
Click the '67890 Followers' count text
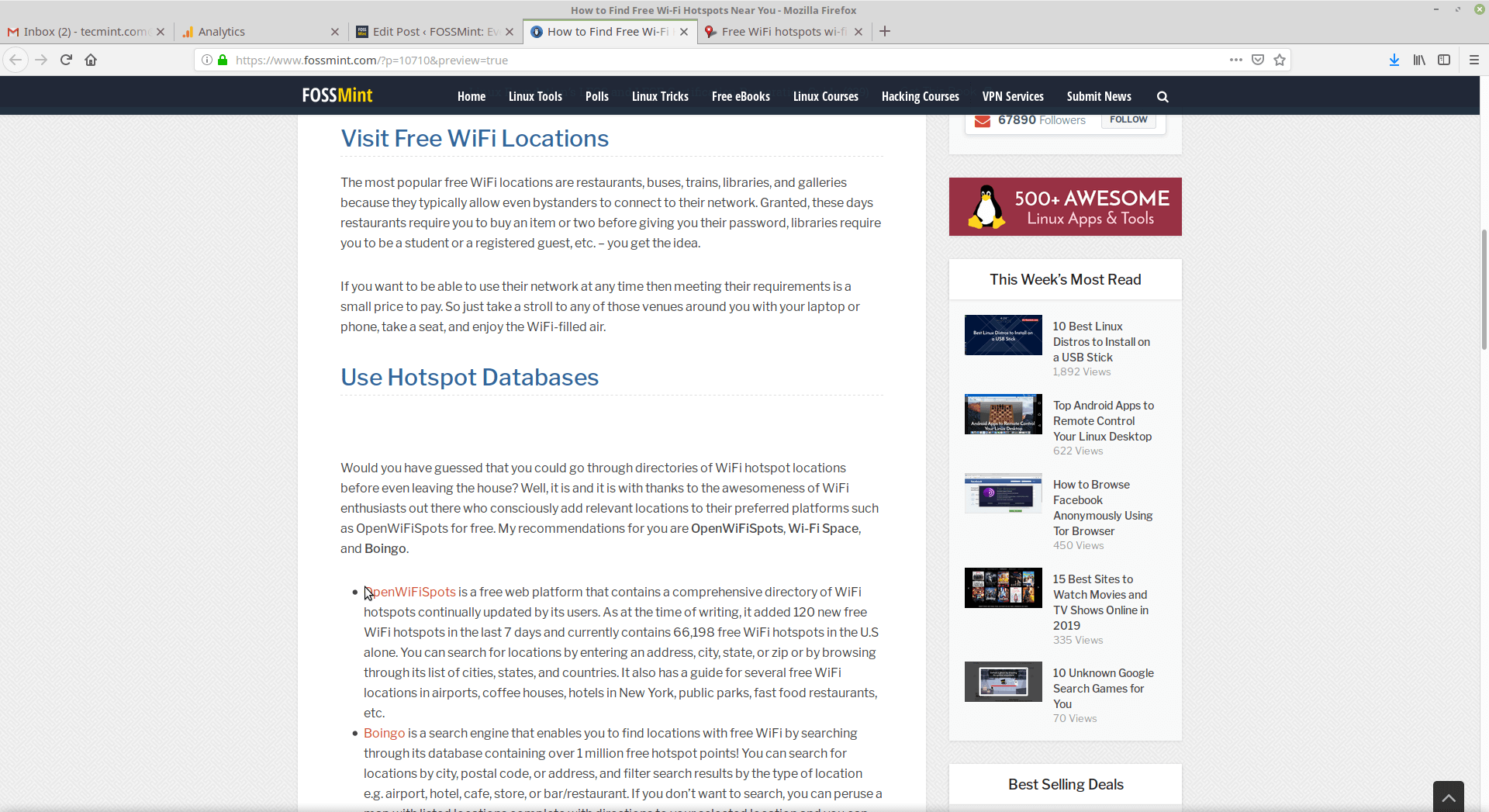pyautogui.click(x=1042, y=119)
